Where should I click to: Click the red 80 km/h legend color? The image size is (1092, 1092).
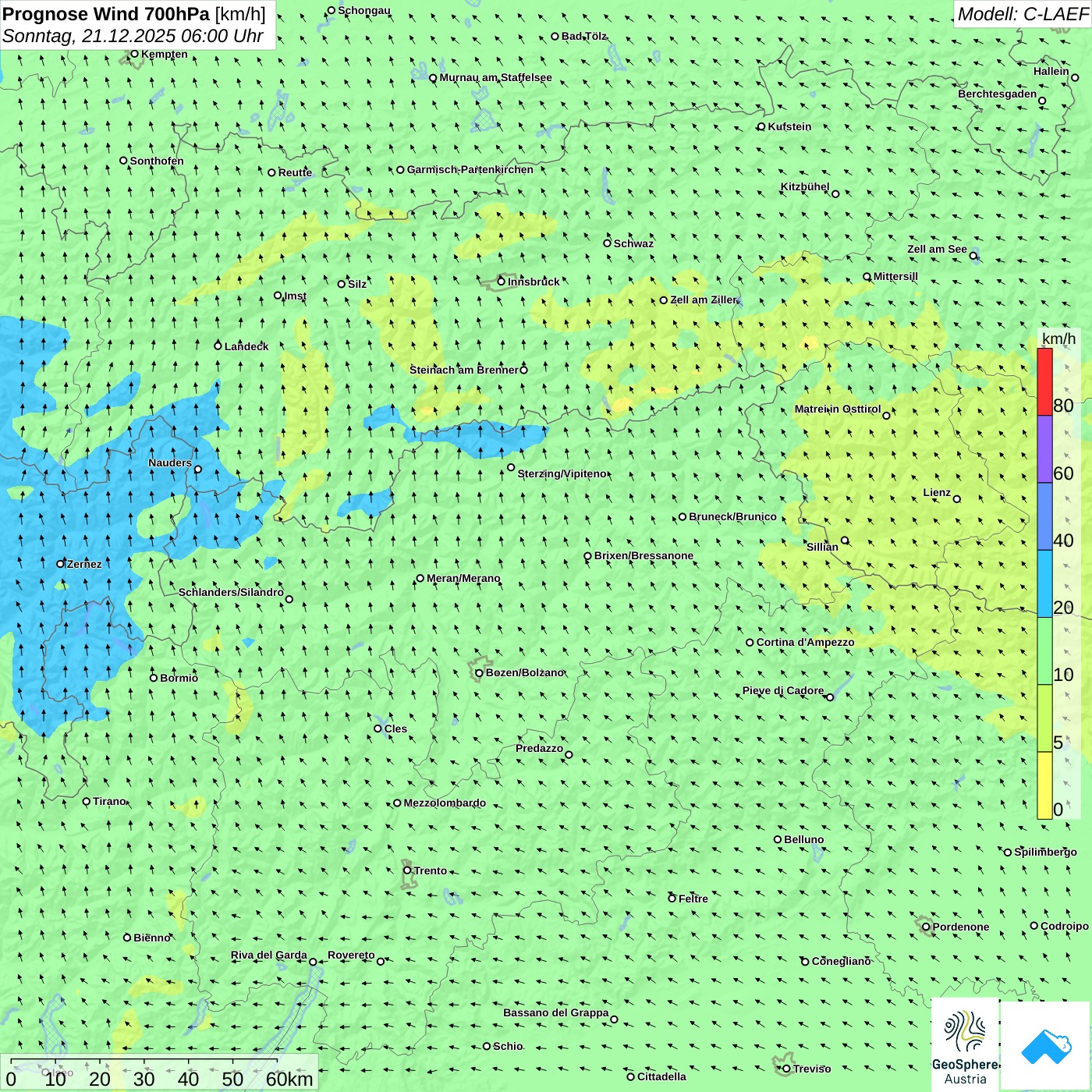pyautogui.click(x=1044, y=381)
